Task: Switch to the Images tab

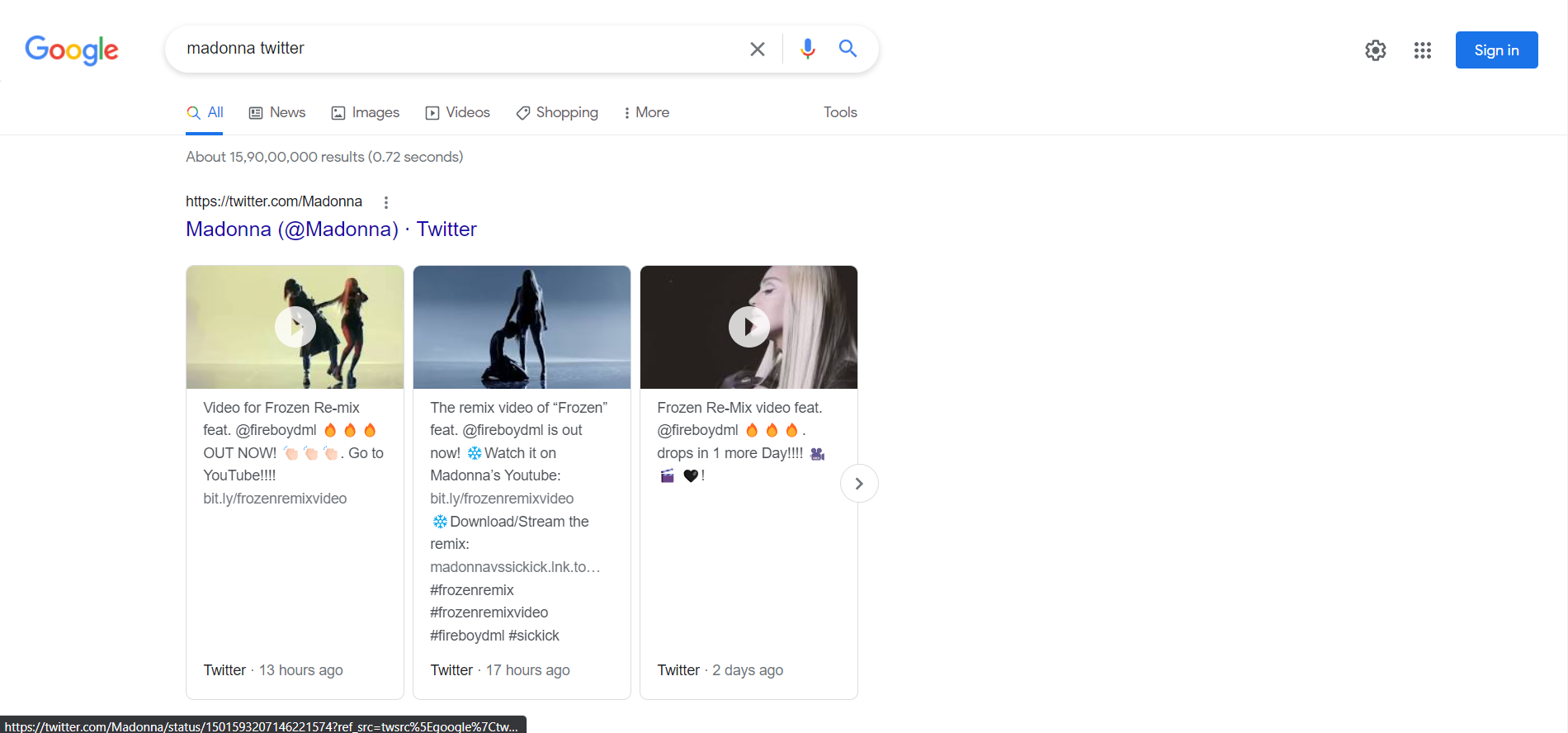Action: [x=366, y=113]
